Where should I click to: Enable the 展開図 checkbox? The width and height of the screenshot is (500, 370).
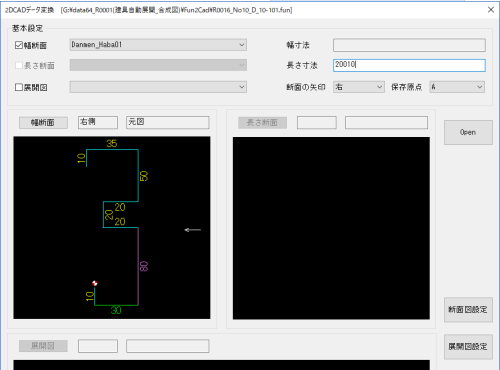tap(19, 87)
